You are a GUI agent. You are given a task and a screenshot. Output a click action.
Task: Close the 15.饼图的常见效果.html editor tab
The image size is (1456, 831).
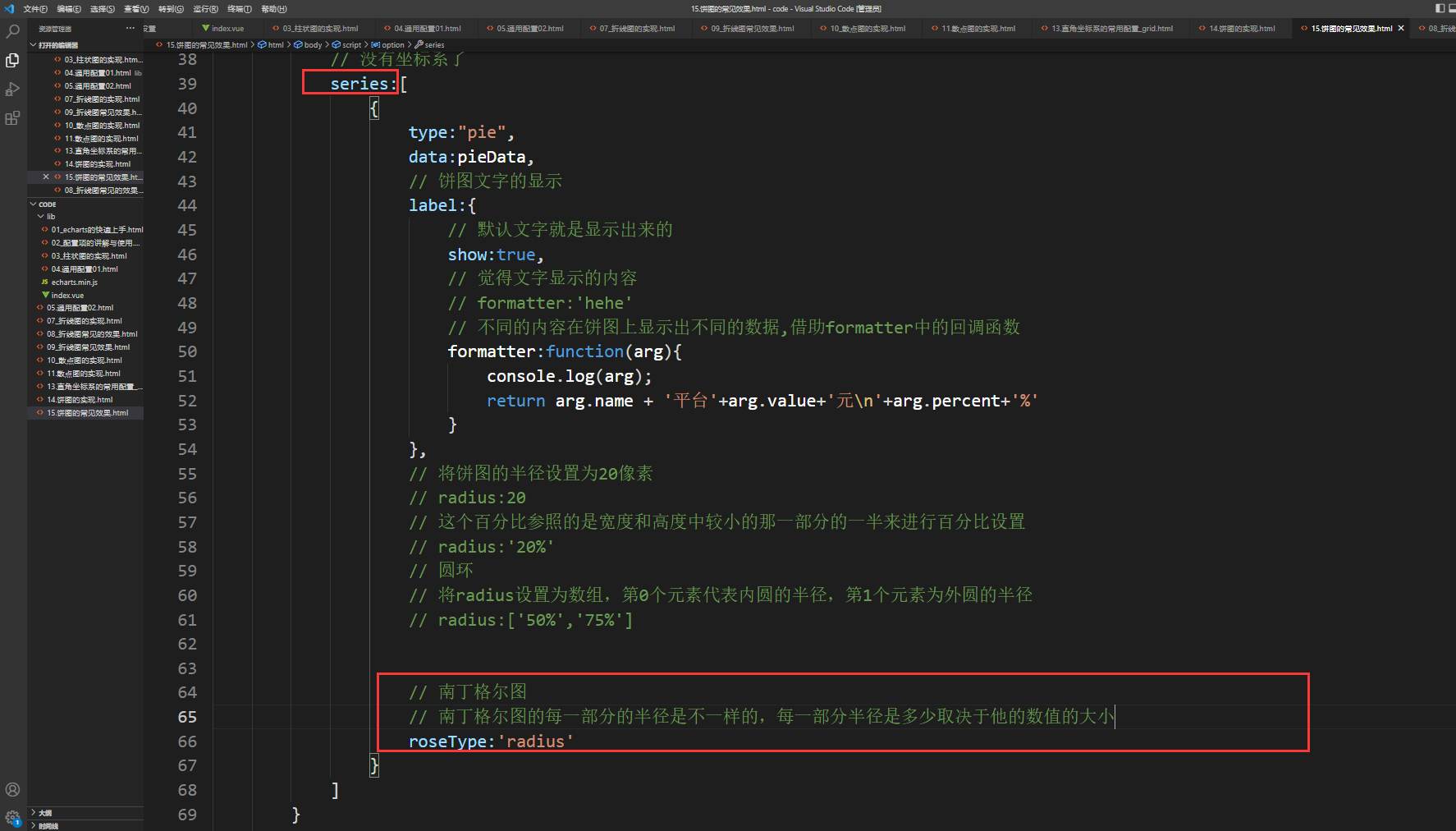1401,28
